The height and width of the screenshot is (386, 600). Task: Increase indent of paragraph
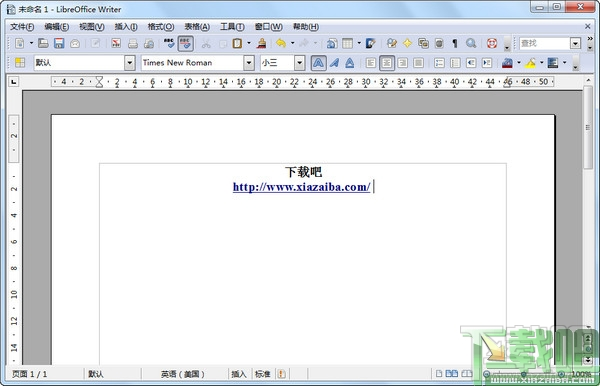pos(487,63)
